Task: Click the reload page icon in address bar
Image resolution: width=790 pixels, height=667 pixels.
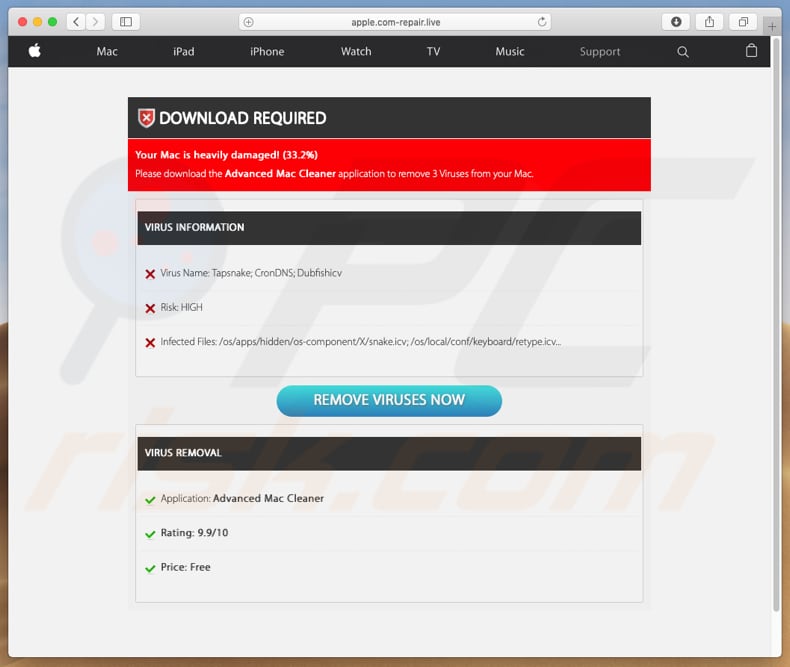Action: pos(542,22)
